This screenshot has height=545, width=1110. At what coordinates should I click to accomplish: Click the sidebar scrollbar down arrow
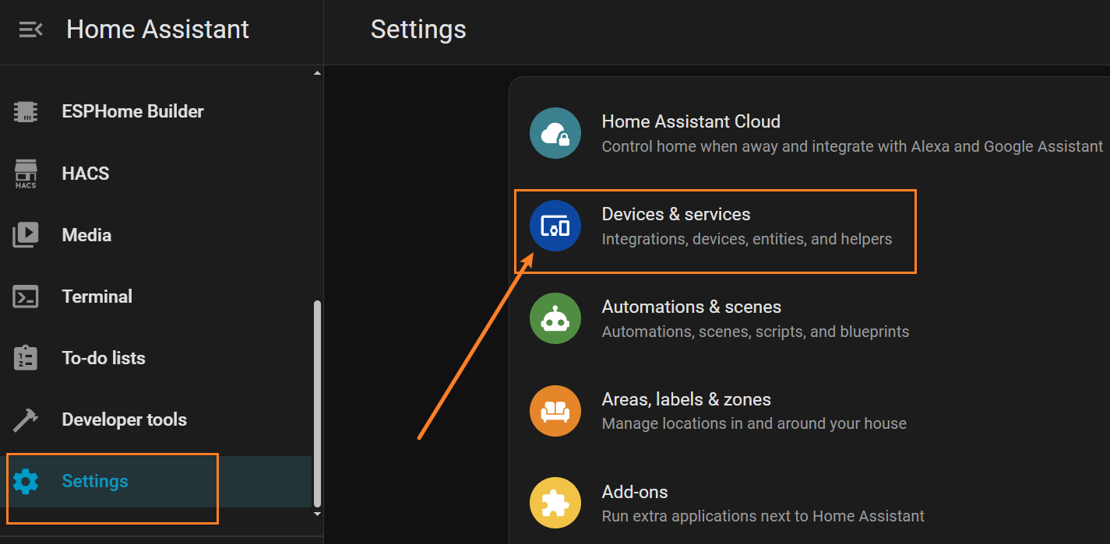317,514
